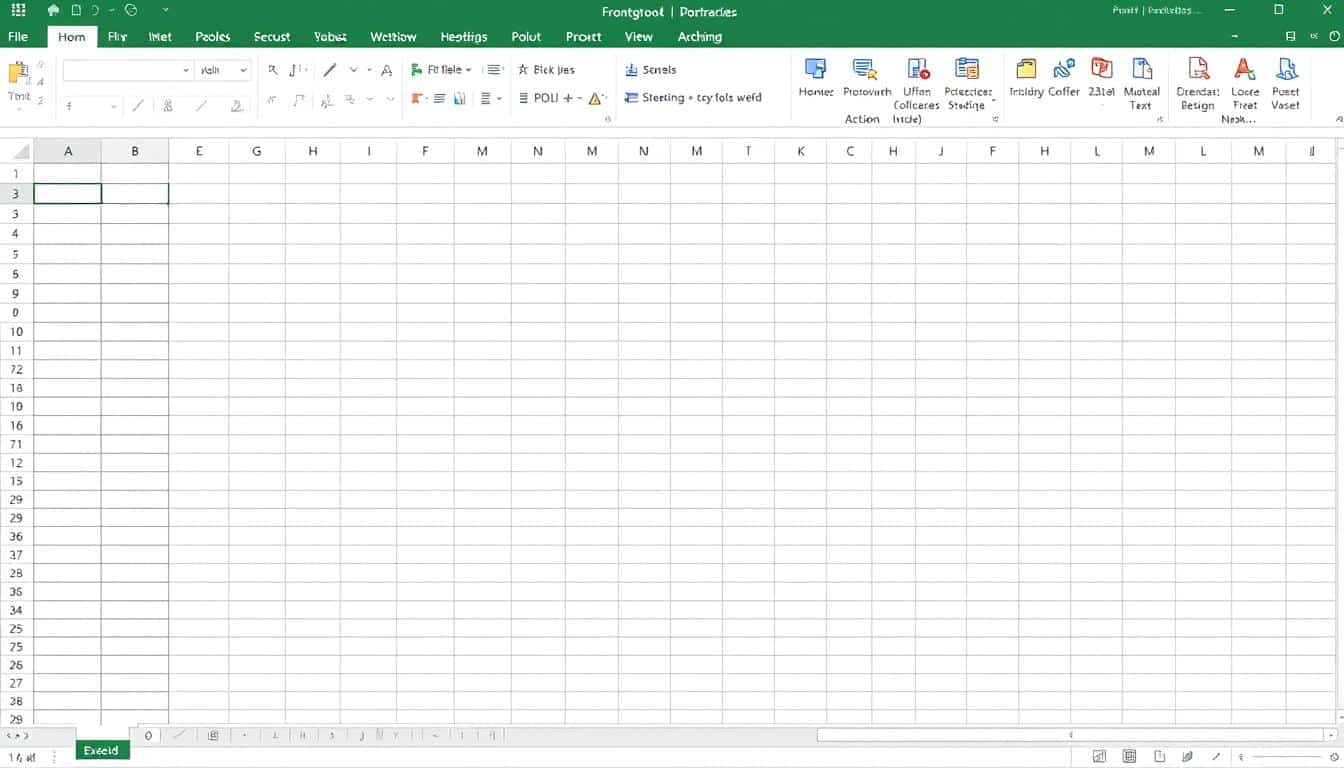Image resolution: width=1344 pixels, height=768 pixels.
Task: Open the quick access toolbar dropdown arrow
Action: coord(165,10)
